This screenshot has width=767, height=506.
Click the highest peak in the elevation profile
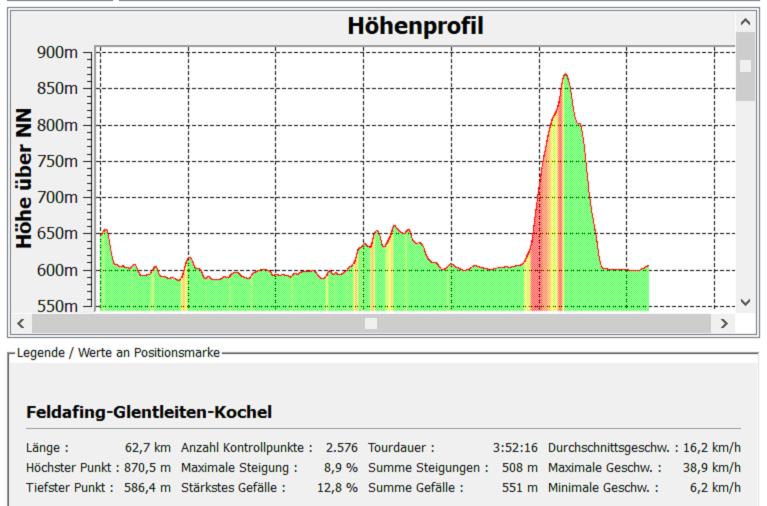[x=565, y=75]
